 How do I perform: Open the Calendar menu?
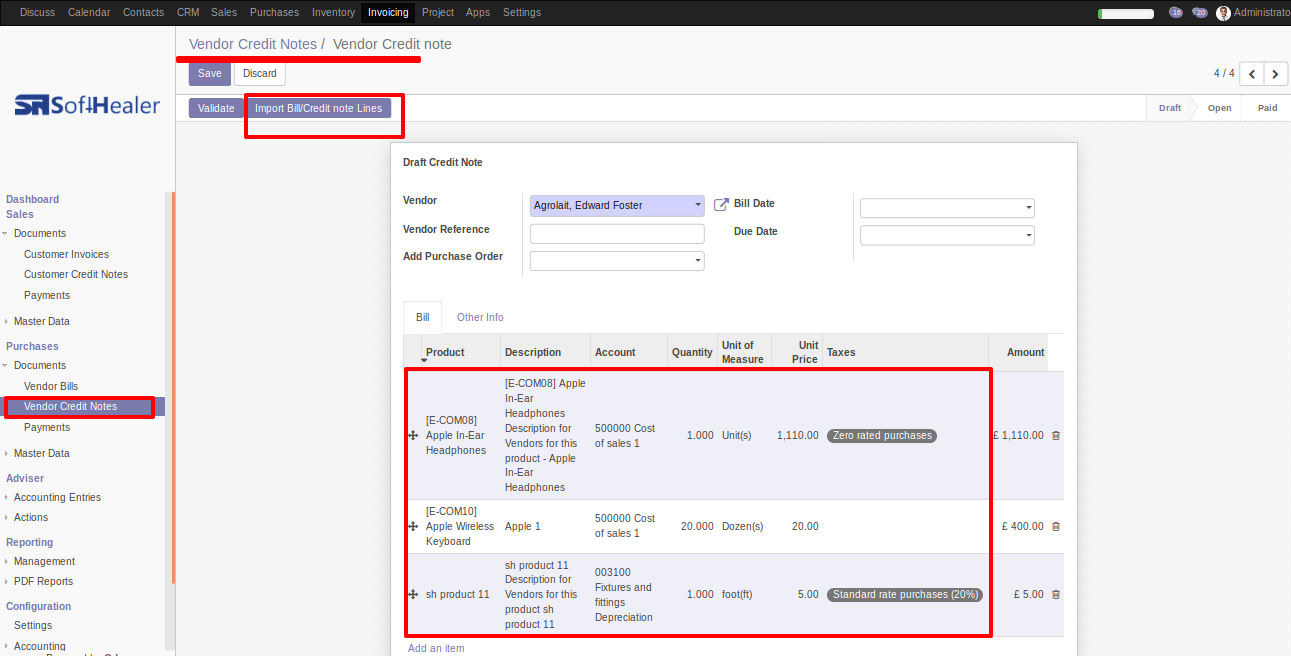(89, 12)
